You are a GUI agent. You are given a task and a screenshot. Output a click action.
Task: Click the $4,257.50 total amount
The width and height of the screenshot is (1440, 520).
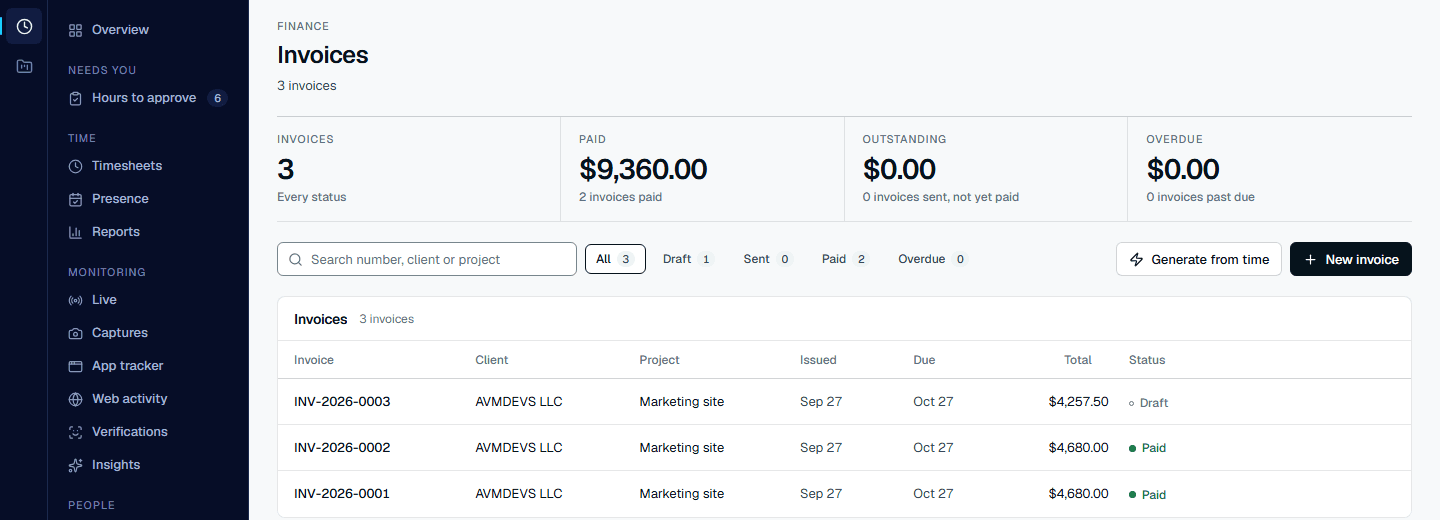pyautogui.click(x=1078, y=402)
